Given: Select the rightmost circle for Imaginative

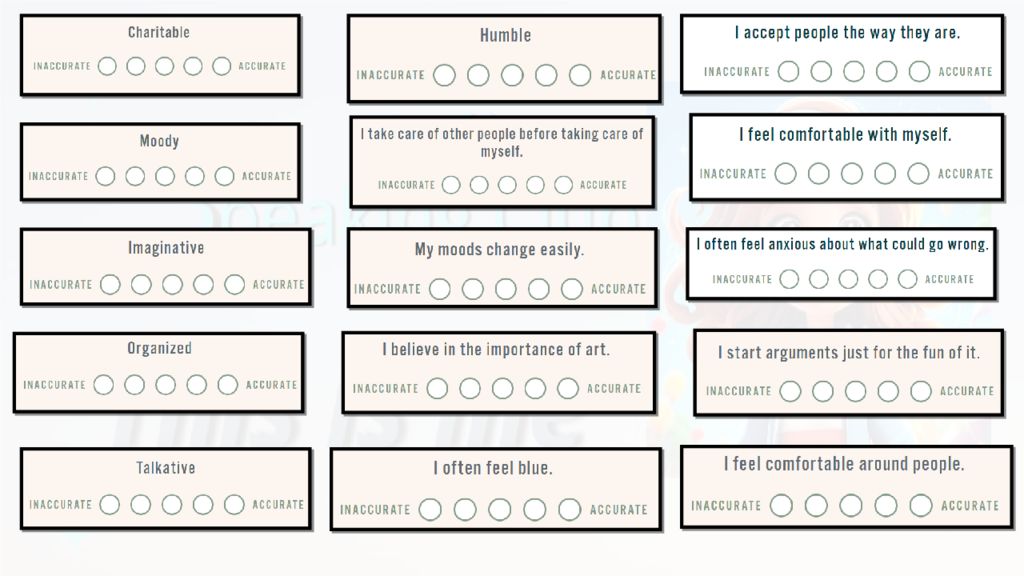Looking at the screenshot, I should 235,285.
